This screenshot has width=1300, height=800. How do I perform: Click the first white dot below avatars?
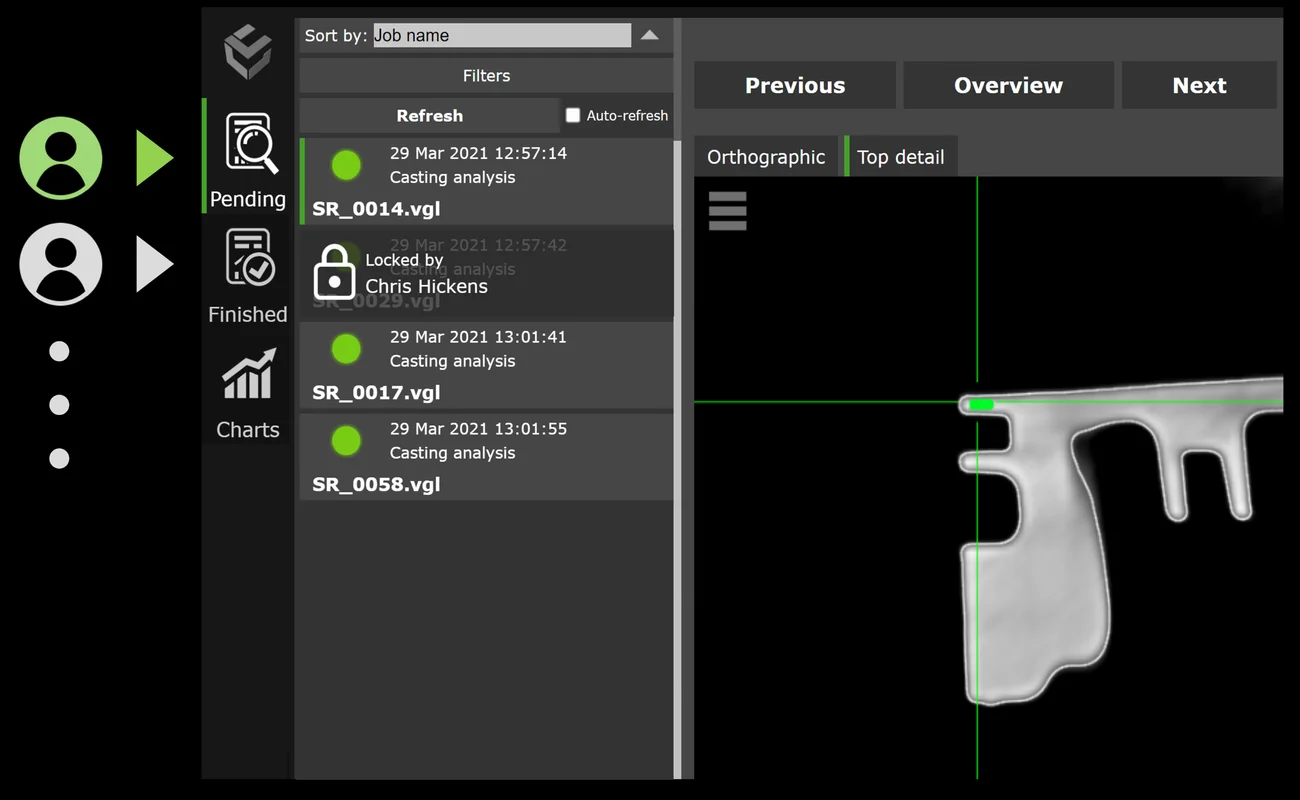pos(59,351)
